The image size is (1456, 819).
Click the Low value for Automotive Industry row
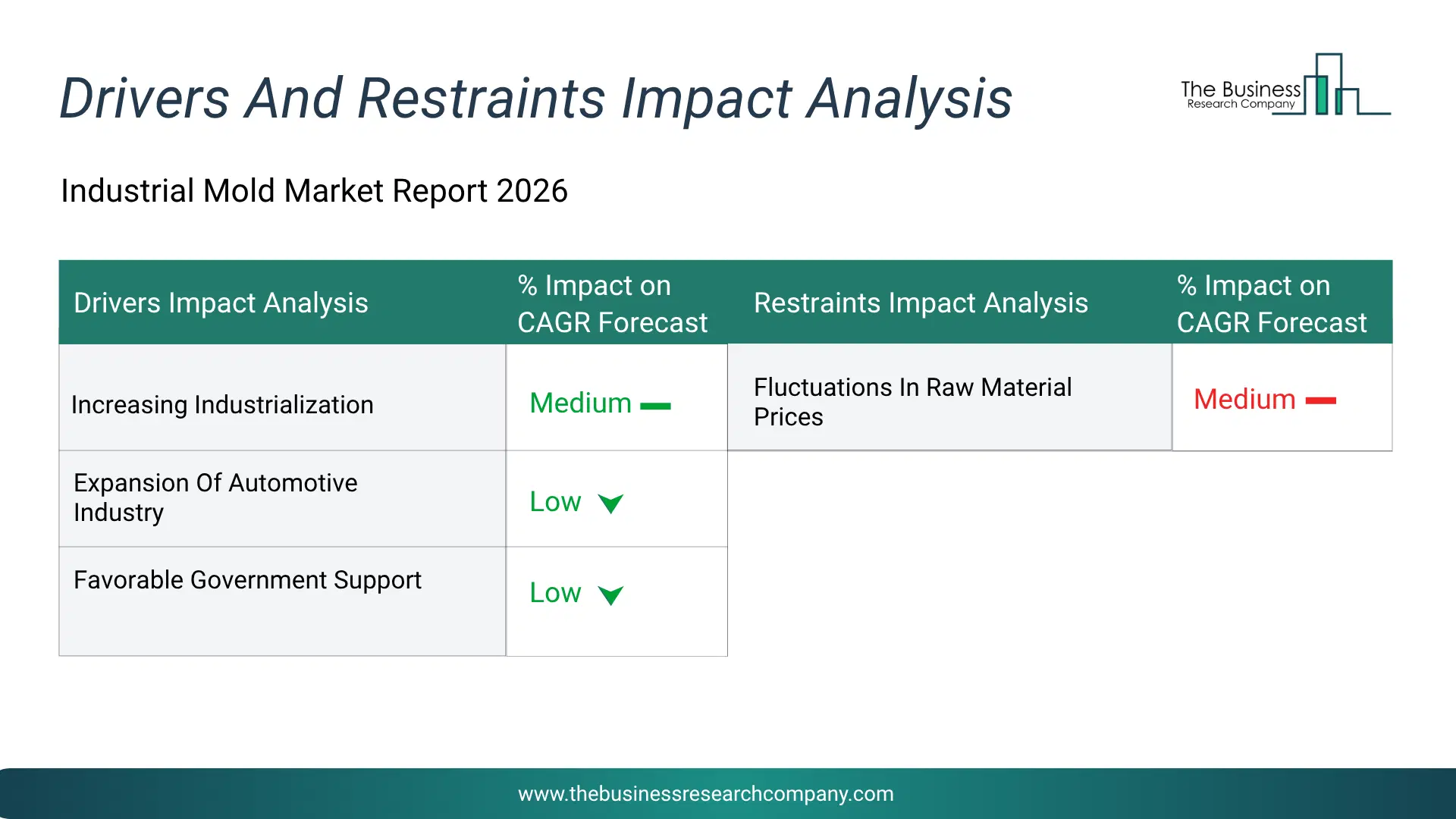555,501
